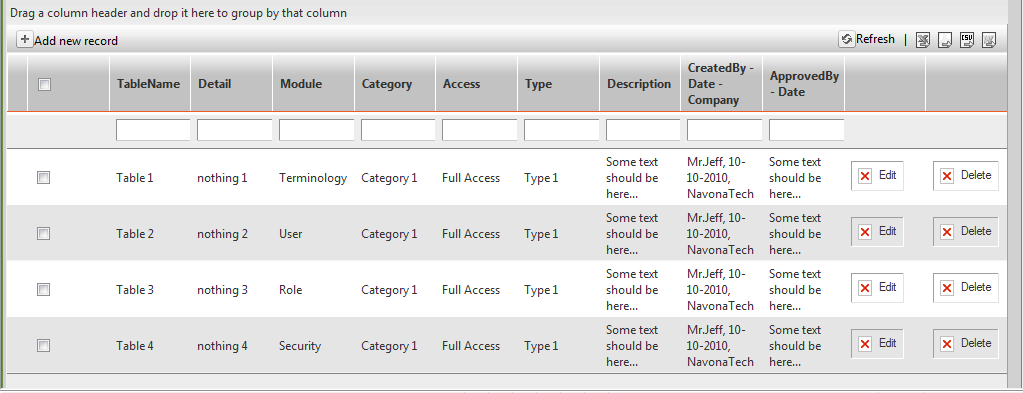This screenshot has width=1023, height=393.
Task: Select the Table 2 row checkbox
Action: (44, 234)
